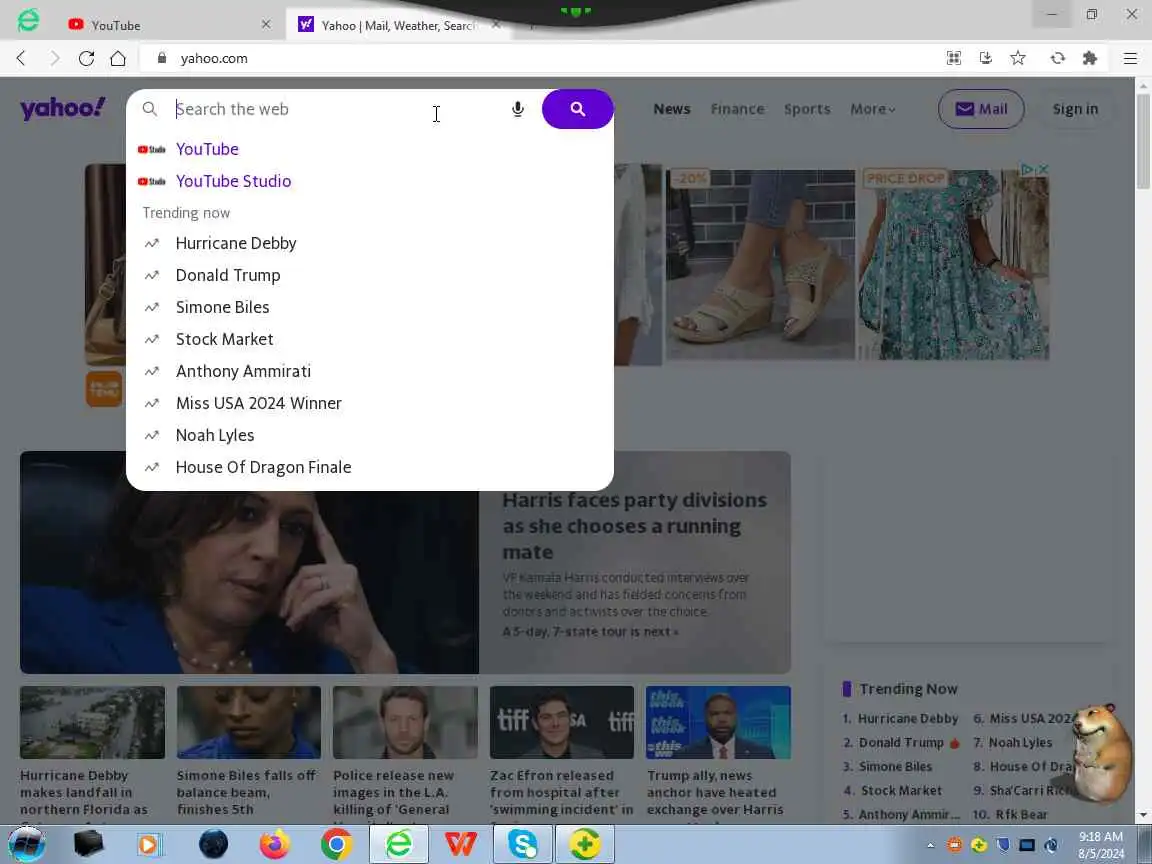This screenshot has width=1152, height=864.
Task: Click the browser forward arrow
Action: pyautogui.click(x=54, y=58)
